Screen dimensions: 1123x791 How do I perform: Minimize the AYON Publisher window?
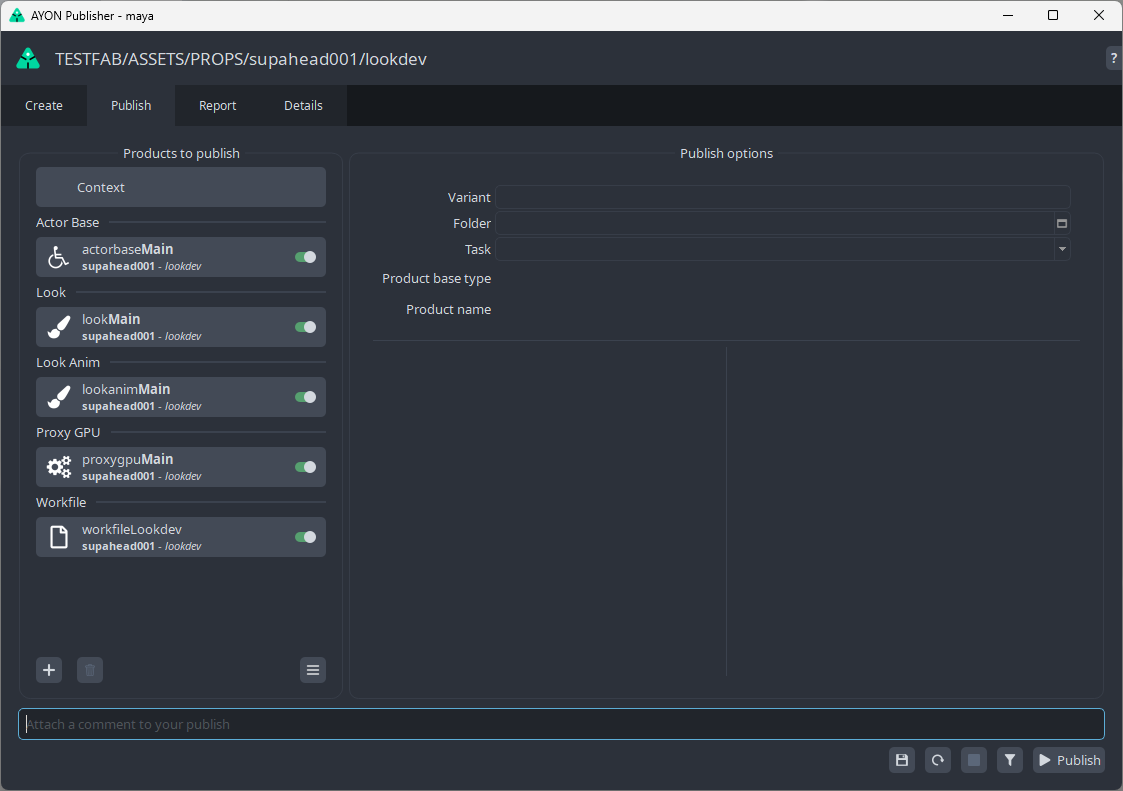[1008, 15]
